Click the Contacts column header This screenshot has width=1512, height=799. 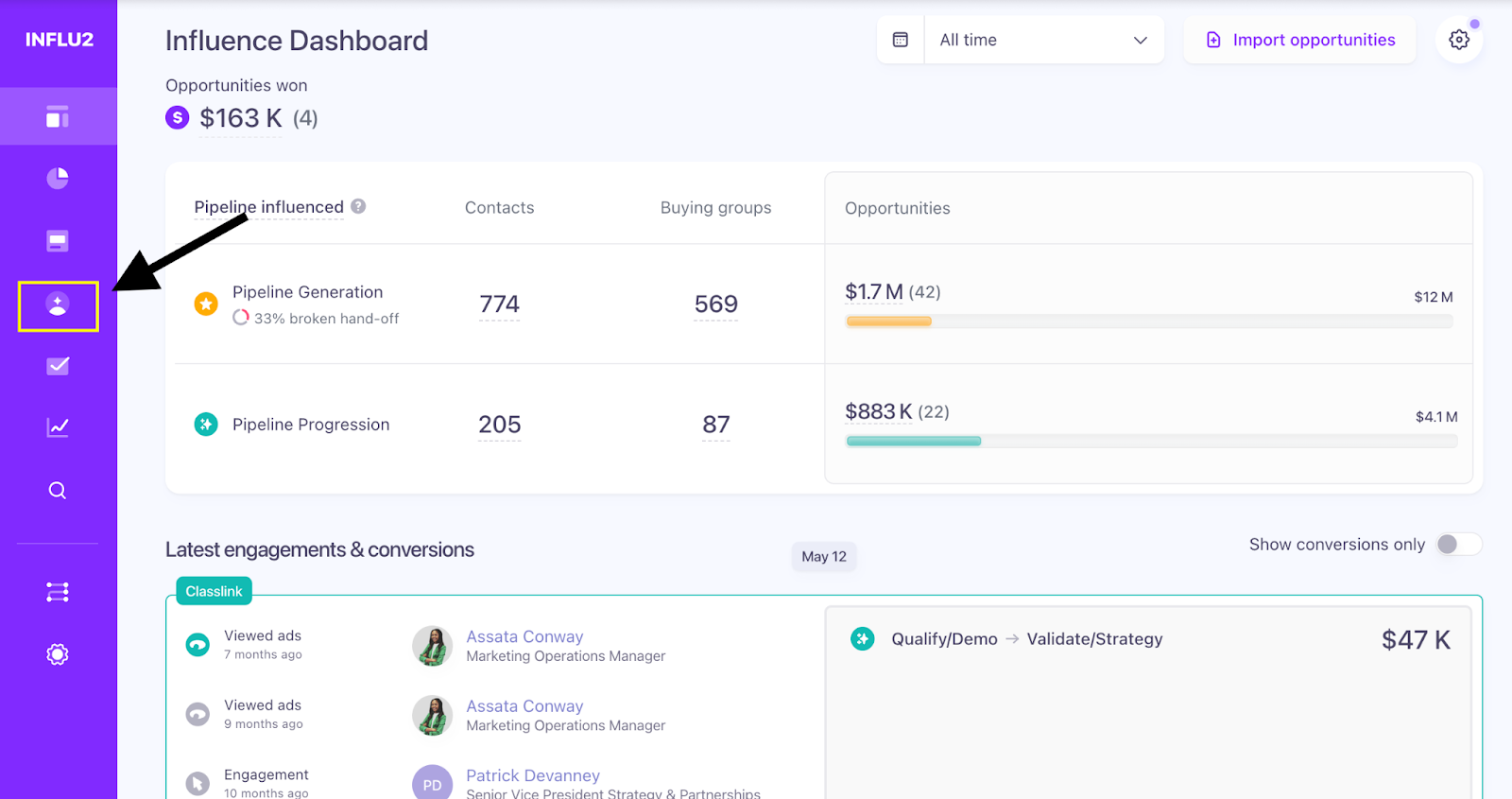(x=499, y=208)
